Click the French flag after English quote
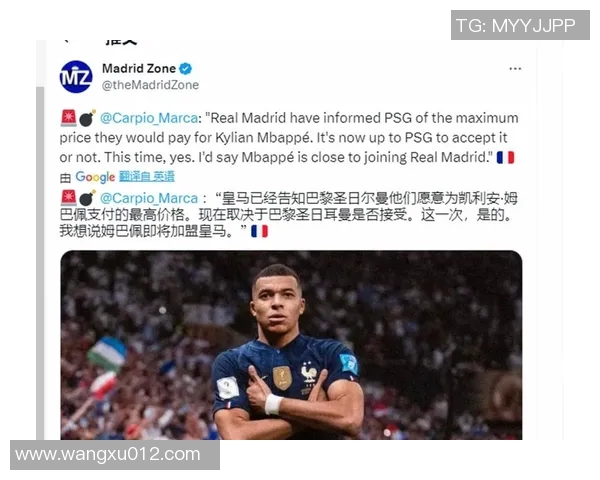This screenshot has height=480, width=600. pos(505,158)
